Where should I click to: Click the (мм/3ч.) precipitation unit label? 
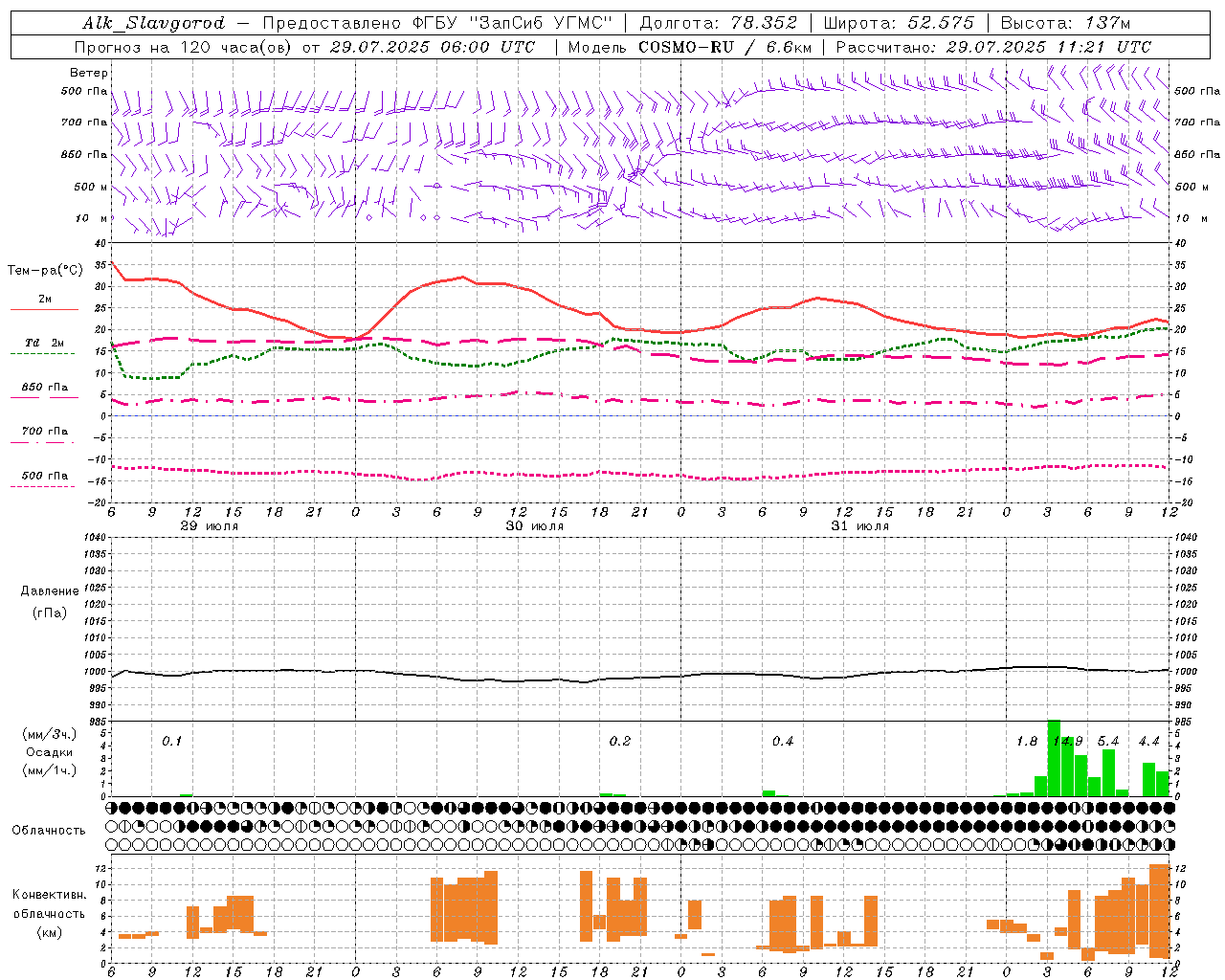[49, 735]
